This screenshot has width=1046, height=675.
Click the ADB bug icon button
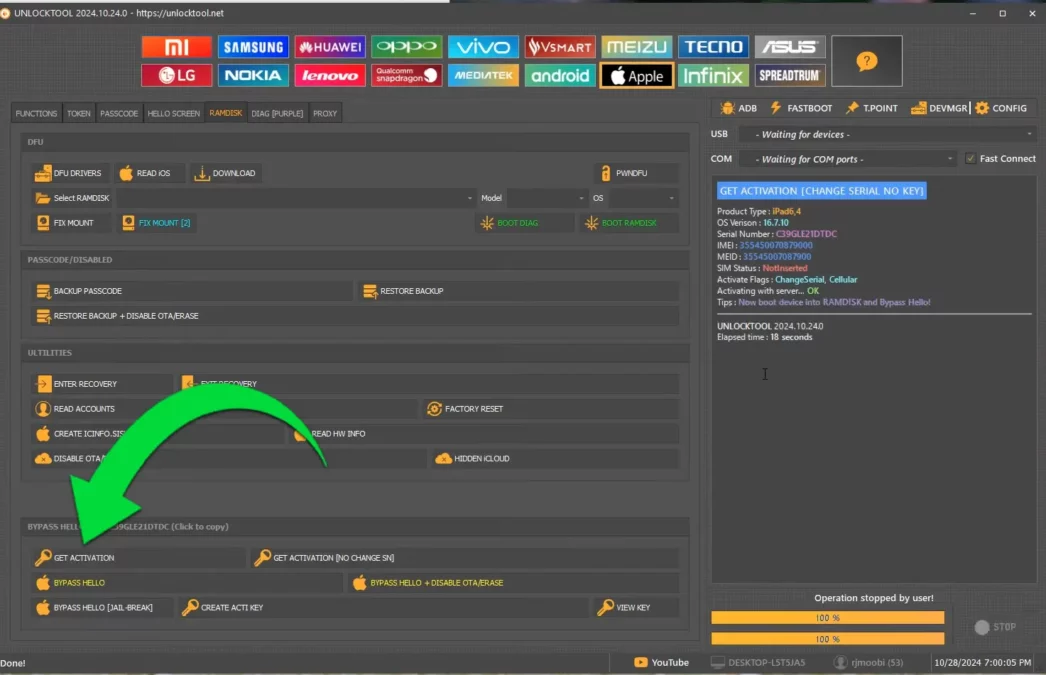point(738,108)
